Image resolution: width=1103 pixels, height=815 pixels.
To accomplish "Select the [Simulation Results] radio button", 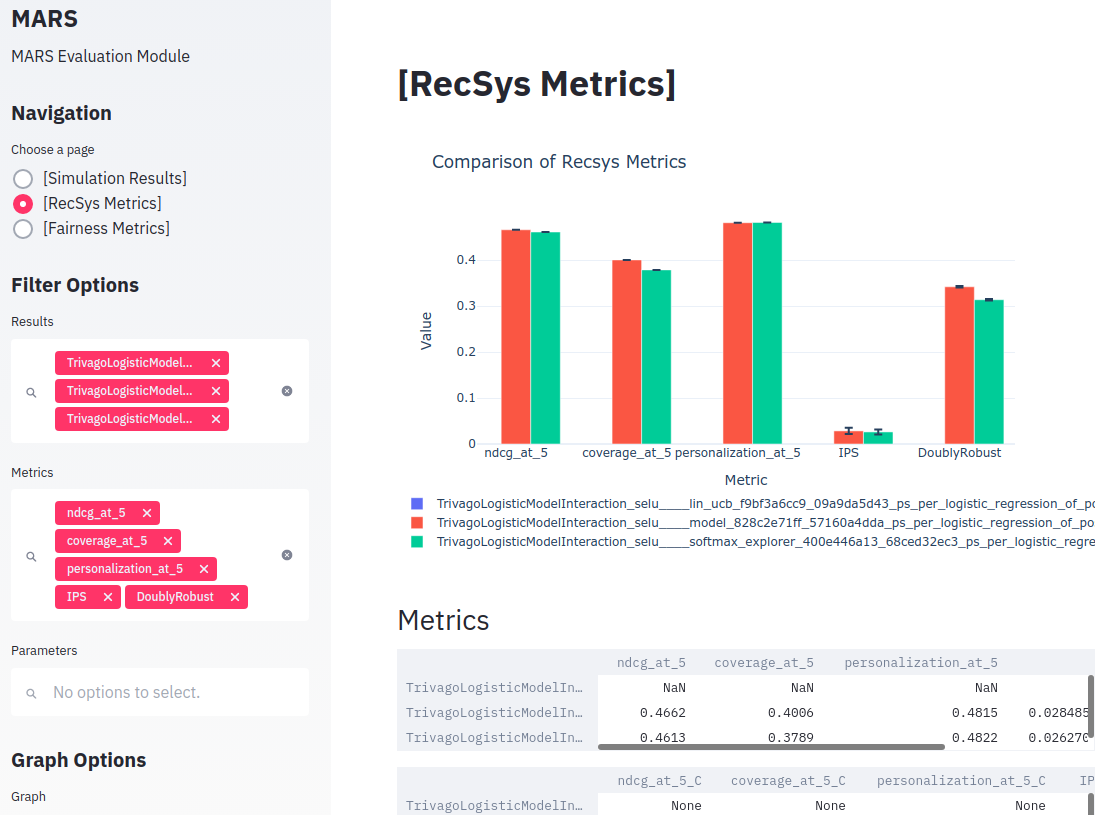I will click(x=23, y=179).
